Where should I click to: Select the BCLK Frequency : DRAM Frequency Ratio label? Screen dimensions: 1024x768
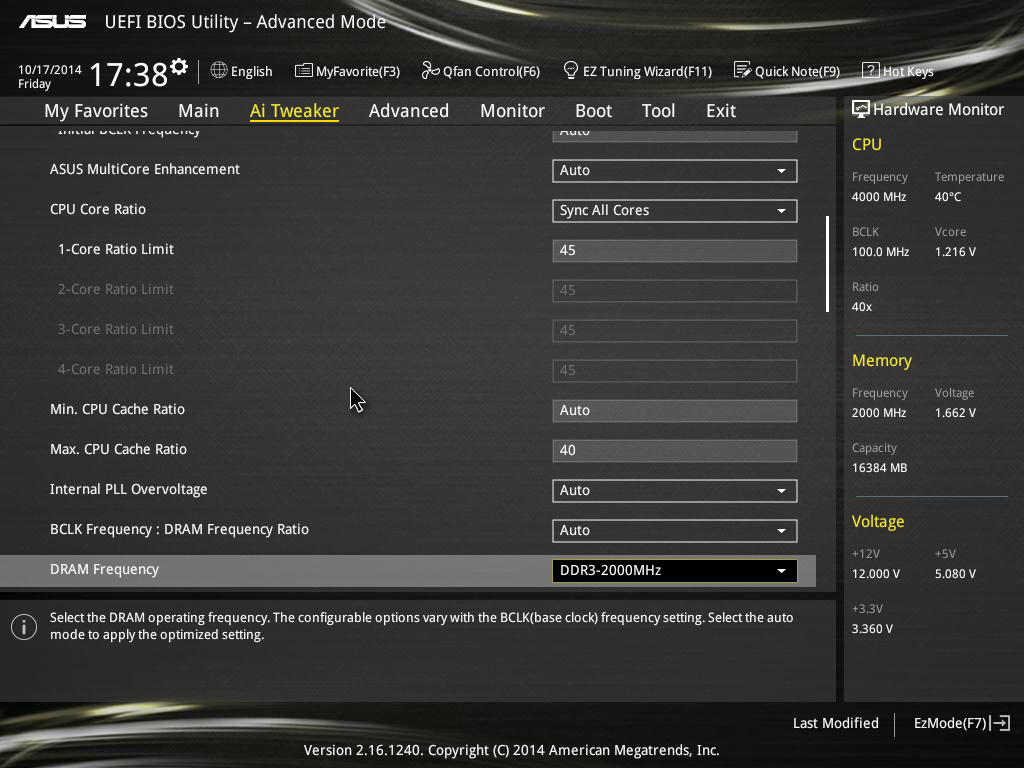point(180,529)
